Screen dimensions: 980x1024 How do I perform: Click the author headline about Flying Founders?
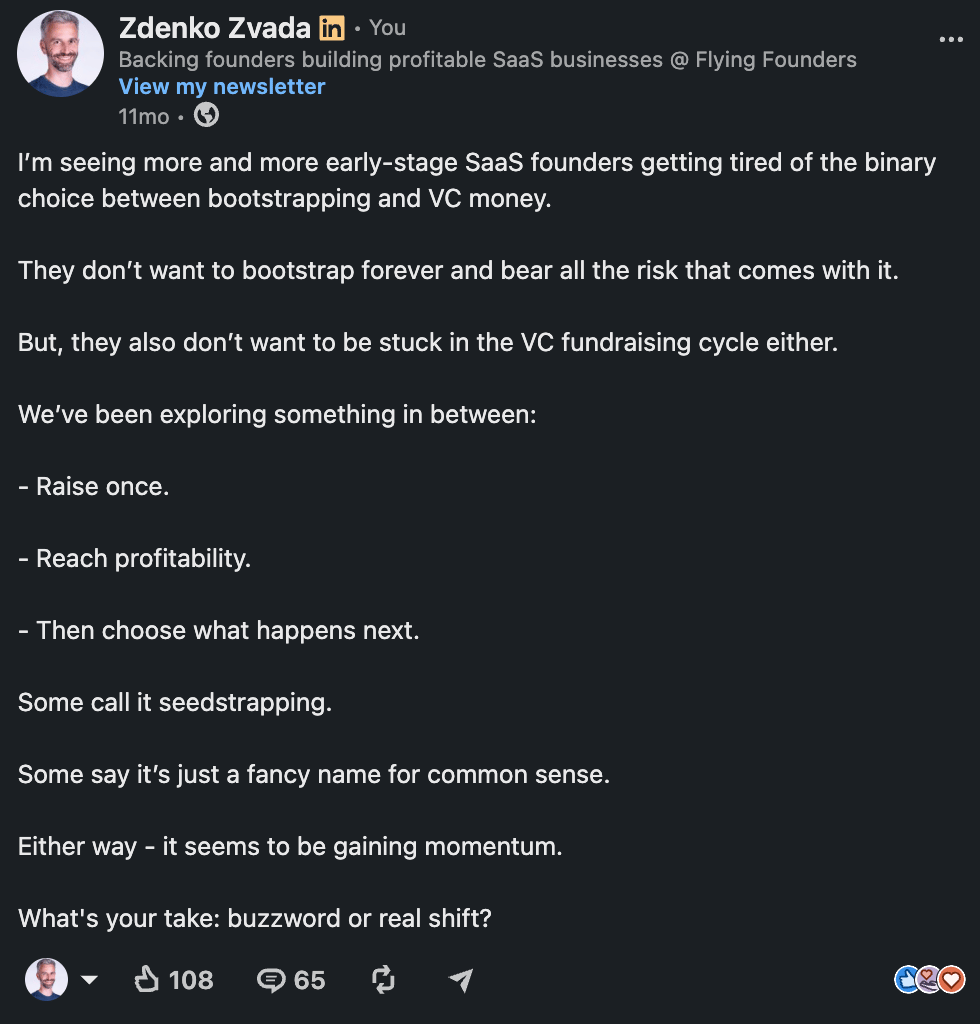[x=488, y=59]
